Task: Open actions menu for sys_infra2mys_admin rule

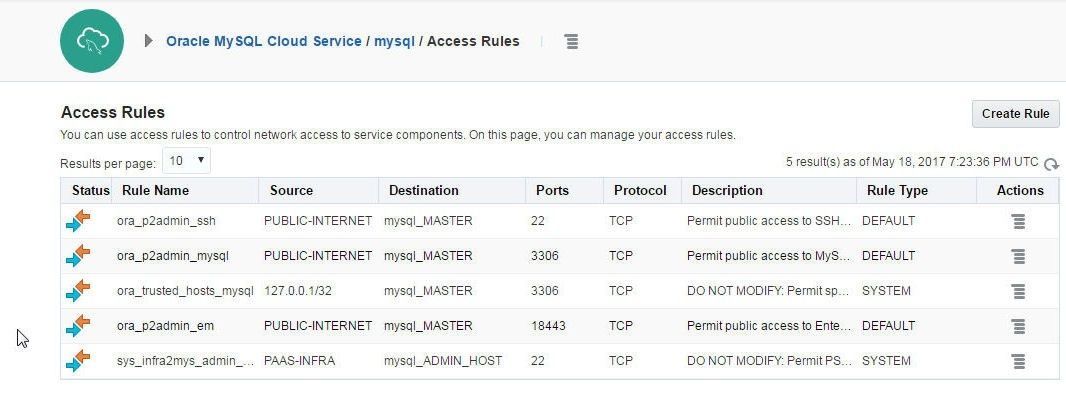Action: pyautogui.click(x=1018, y=361)
